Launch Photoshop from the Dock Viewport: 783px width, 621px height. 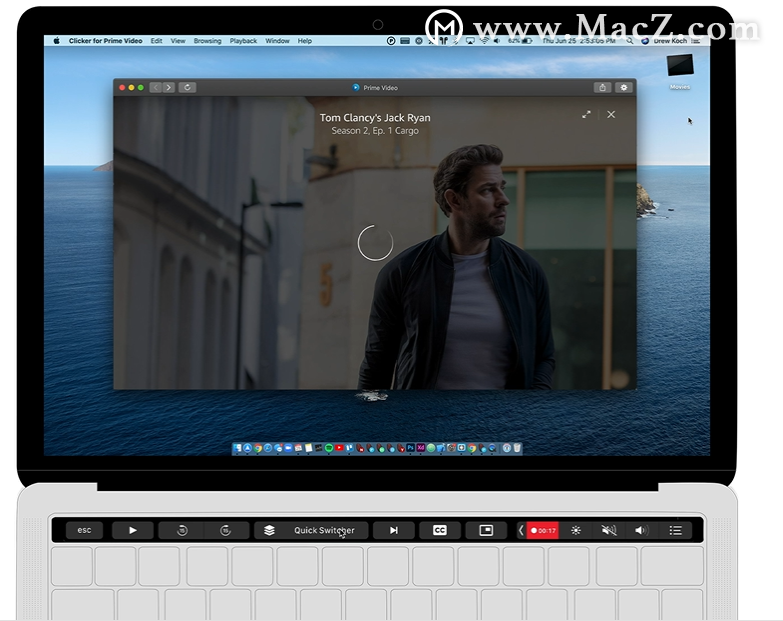410,448
